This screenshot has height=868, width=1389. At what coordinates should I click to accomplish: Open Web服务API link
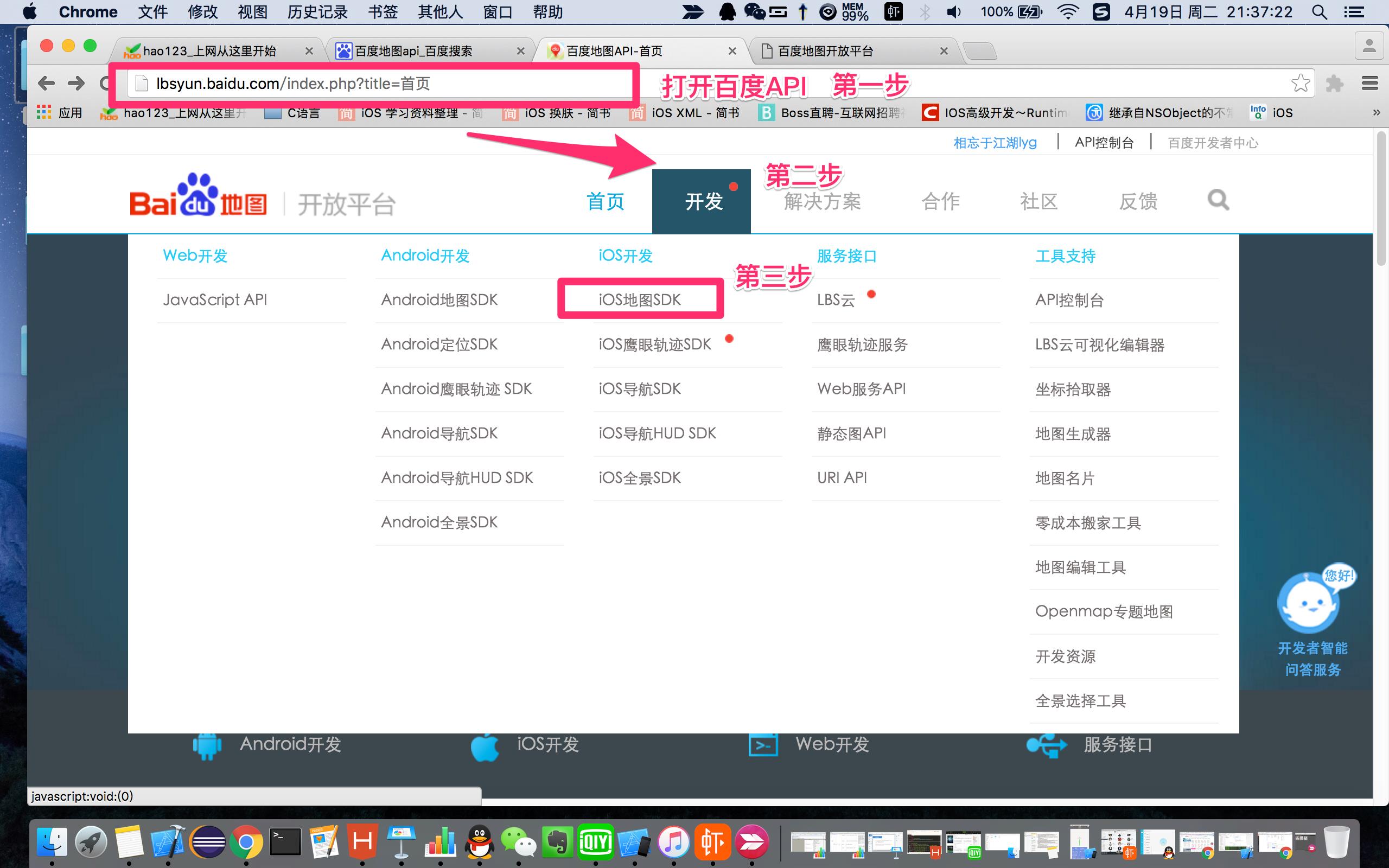[862, 388]
